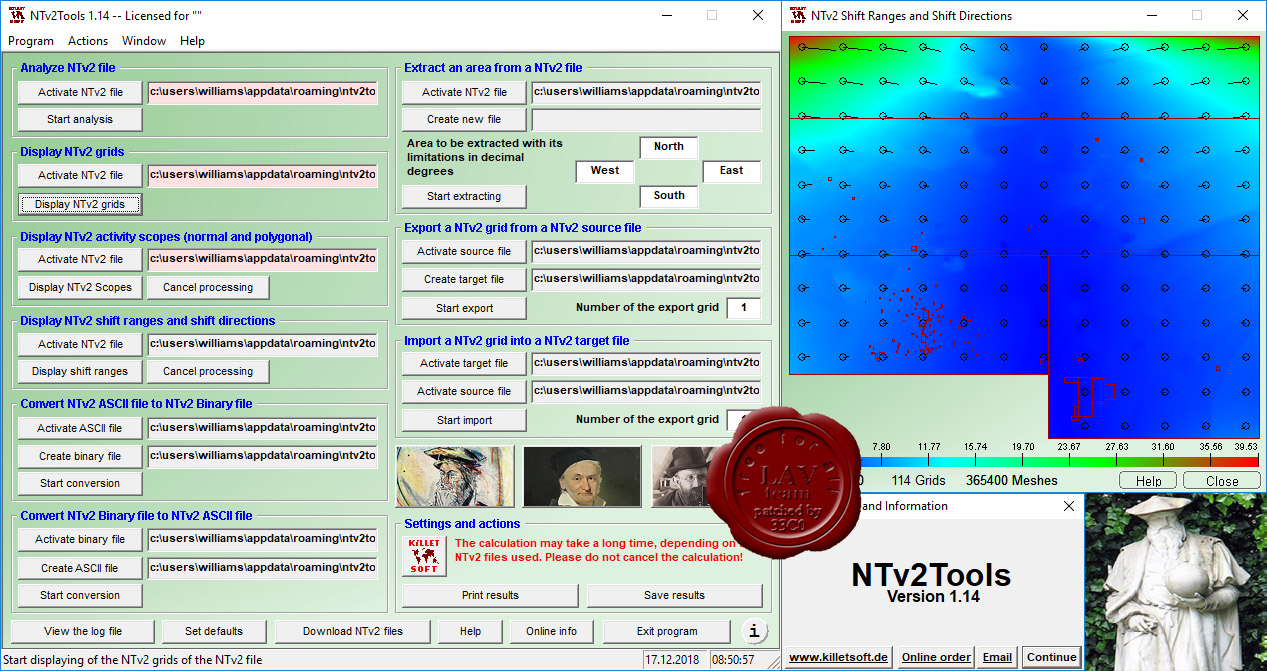
Task: Open the www.killetsoft.de link
Action: (838, 657)
